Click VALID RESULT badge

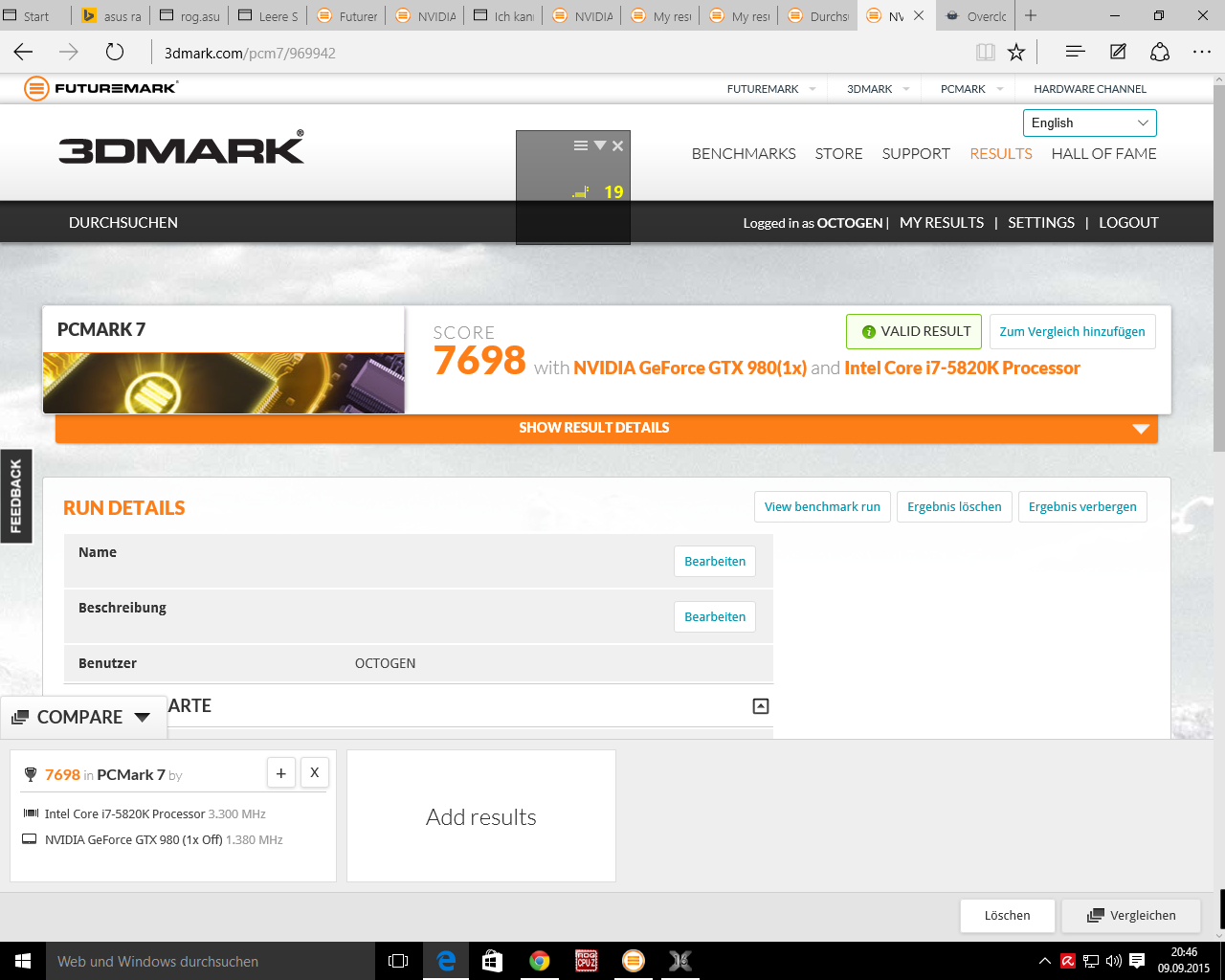click(x=914, y=331)
